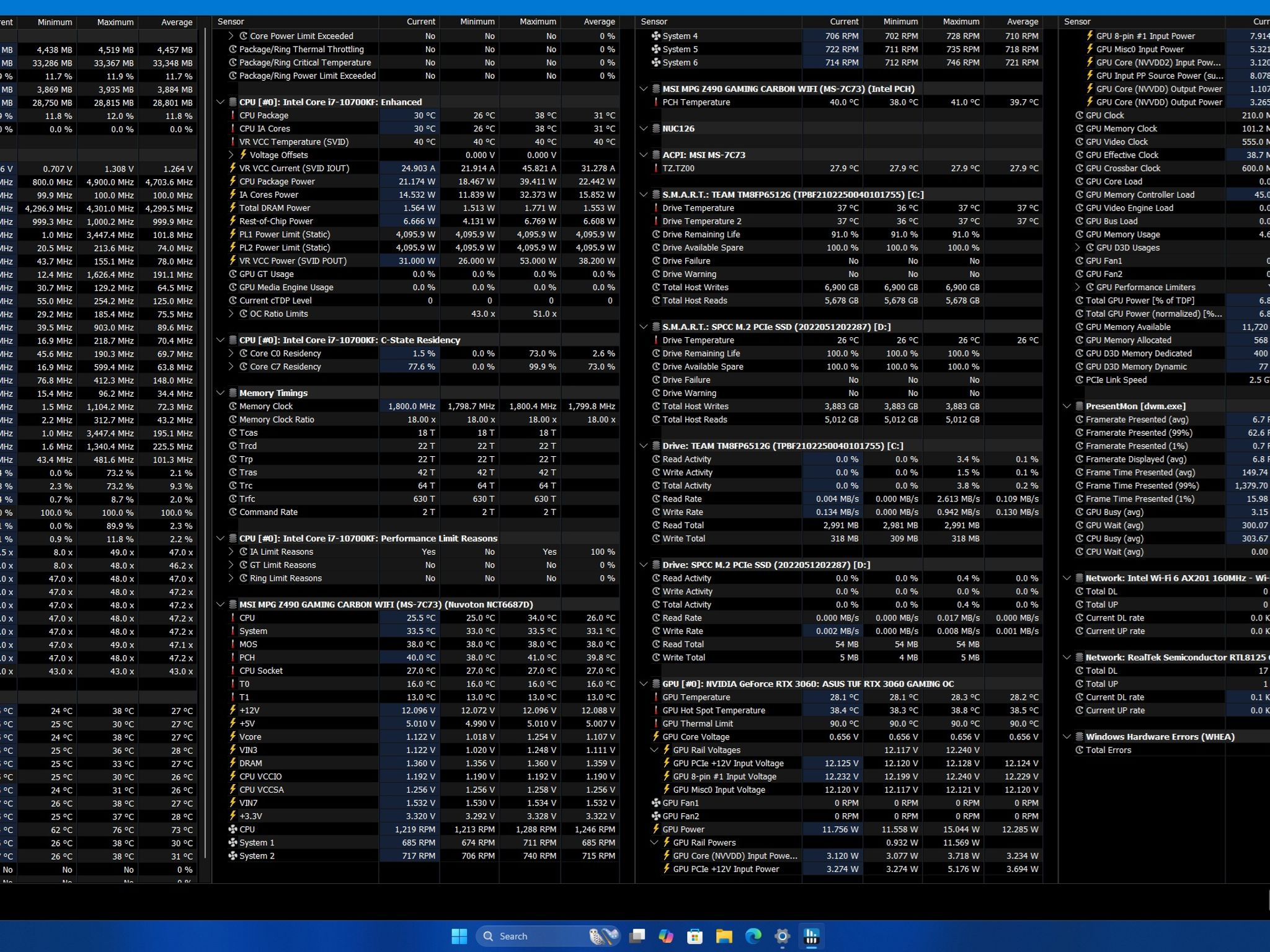
Task: Select the GPU Memory Controller Load row
Action: [1166, 195]
